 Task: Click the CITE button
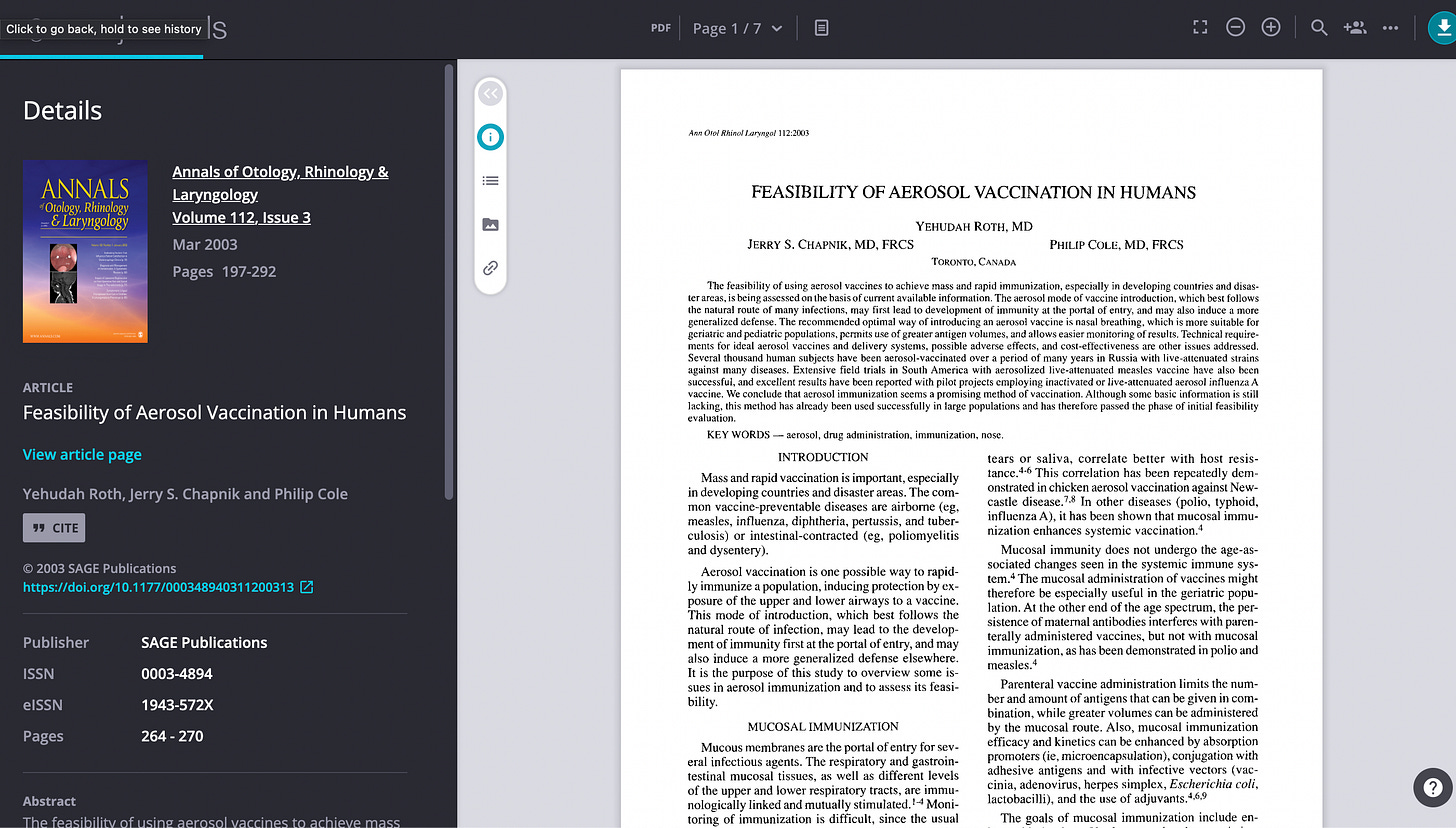coord(54,528)
